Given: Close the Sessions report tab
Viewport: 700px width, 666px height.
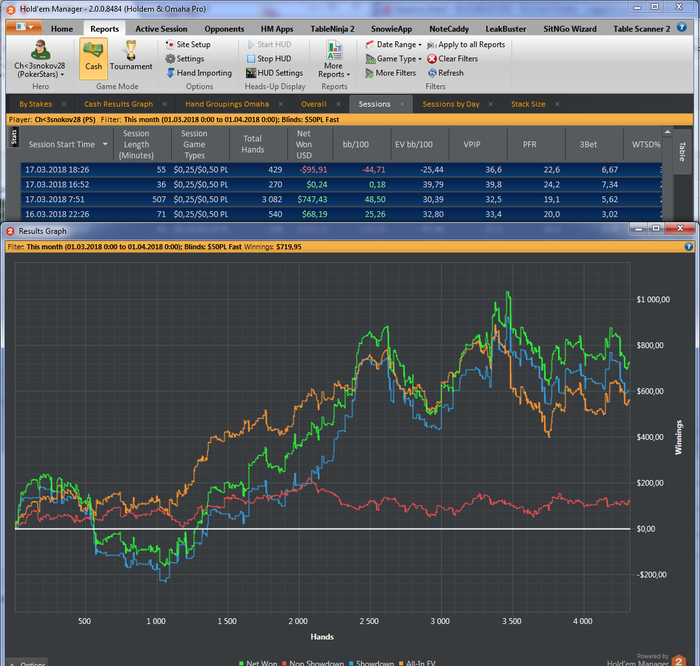Looking at the screenshot, I should (402, 104).
